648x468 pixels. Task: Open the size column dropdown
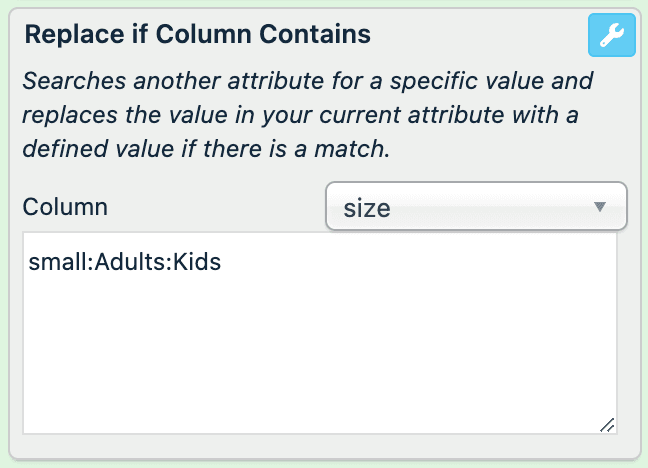(x=476, y=207)
